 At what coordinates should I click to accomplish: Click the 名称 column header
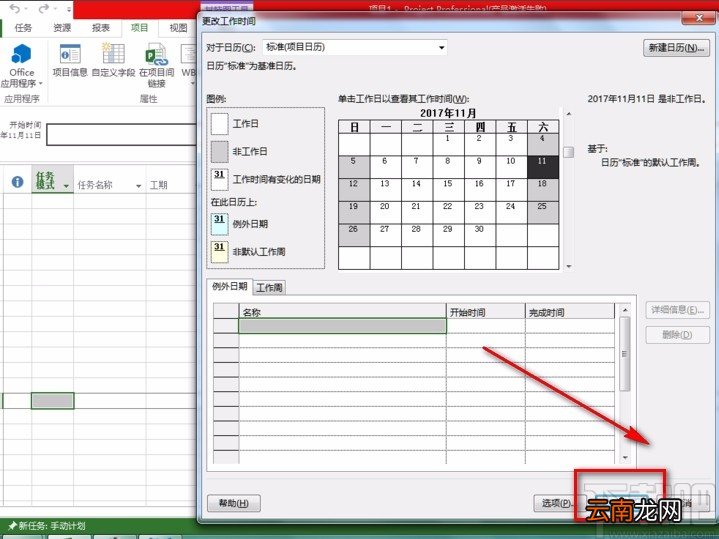tap(342, 311)
